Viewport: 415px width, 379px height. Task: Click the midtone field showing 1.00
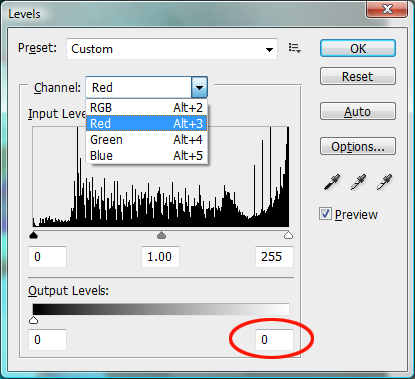tap(160, 257)
